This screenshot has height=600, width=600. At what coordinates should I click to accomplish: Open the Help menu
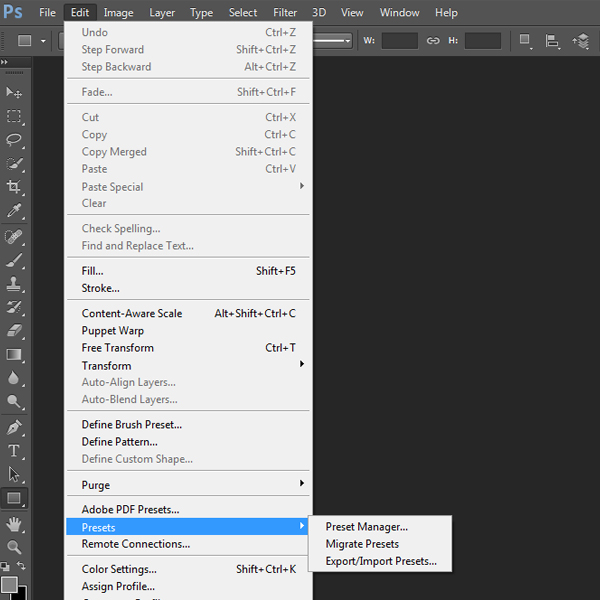[446, 13]
